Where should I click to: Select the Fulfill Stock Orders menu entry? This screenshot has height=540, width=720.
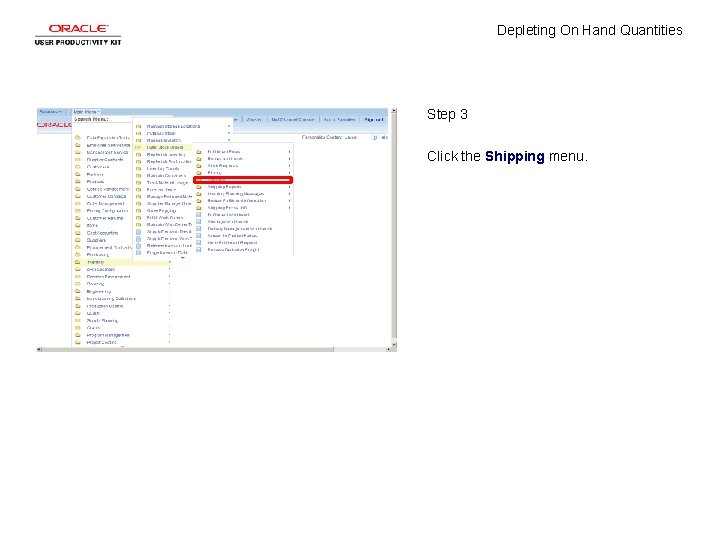(x=163, y=147)
